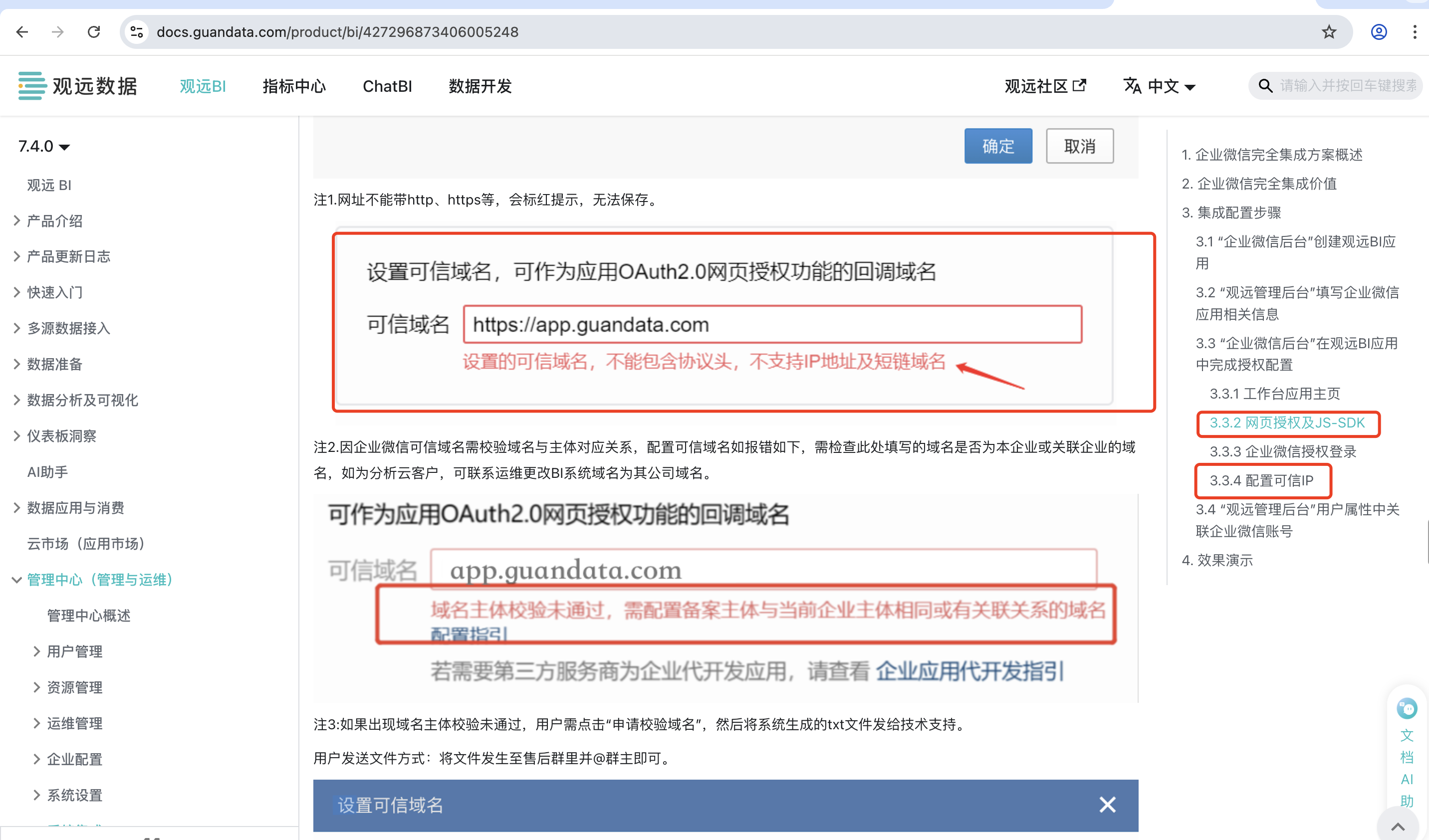Open section 3.3.2 网页授权及JS-SDK
The image size is (1429, 840).
click(1288, 422)
